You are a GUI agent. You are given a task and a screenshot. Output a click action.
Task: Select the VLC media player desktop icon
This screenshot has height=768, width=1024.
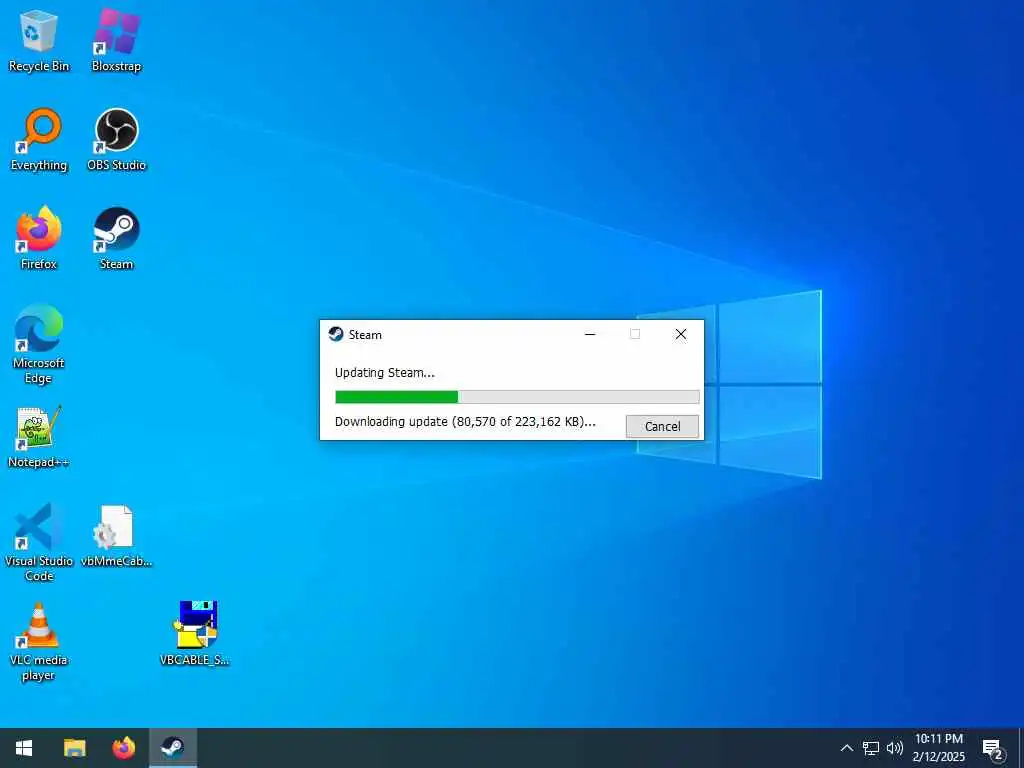39,641
